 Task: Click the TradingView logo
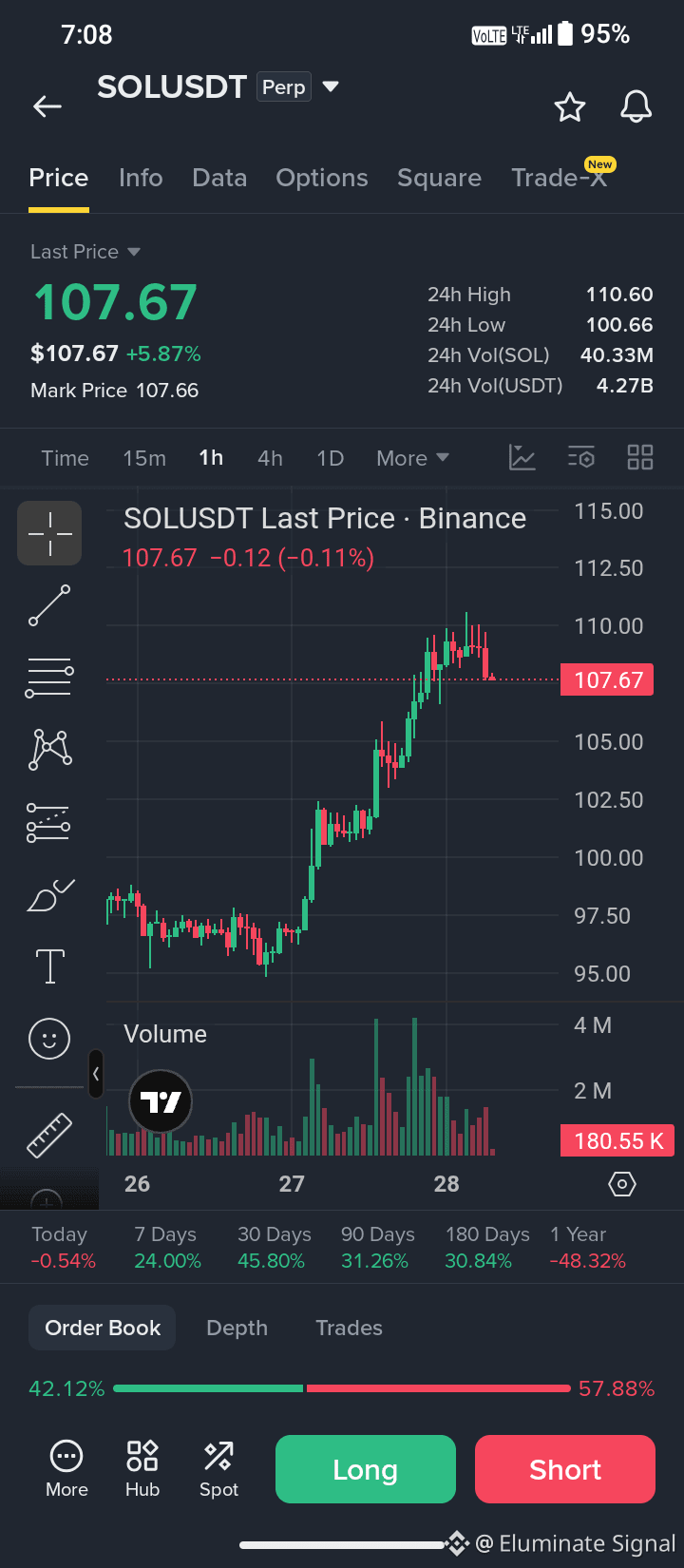(161, 1101)
